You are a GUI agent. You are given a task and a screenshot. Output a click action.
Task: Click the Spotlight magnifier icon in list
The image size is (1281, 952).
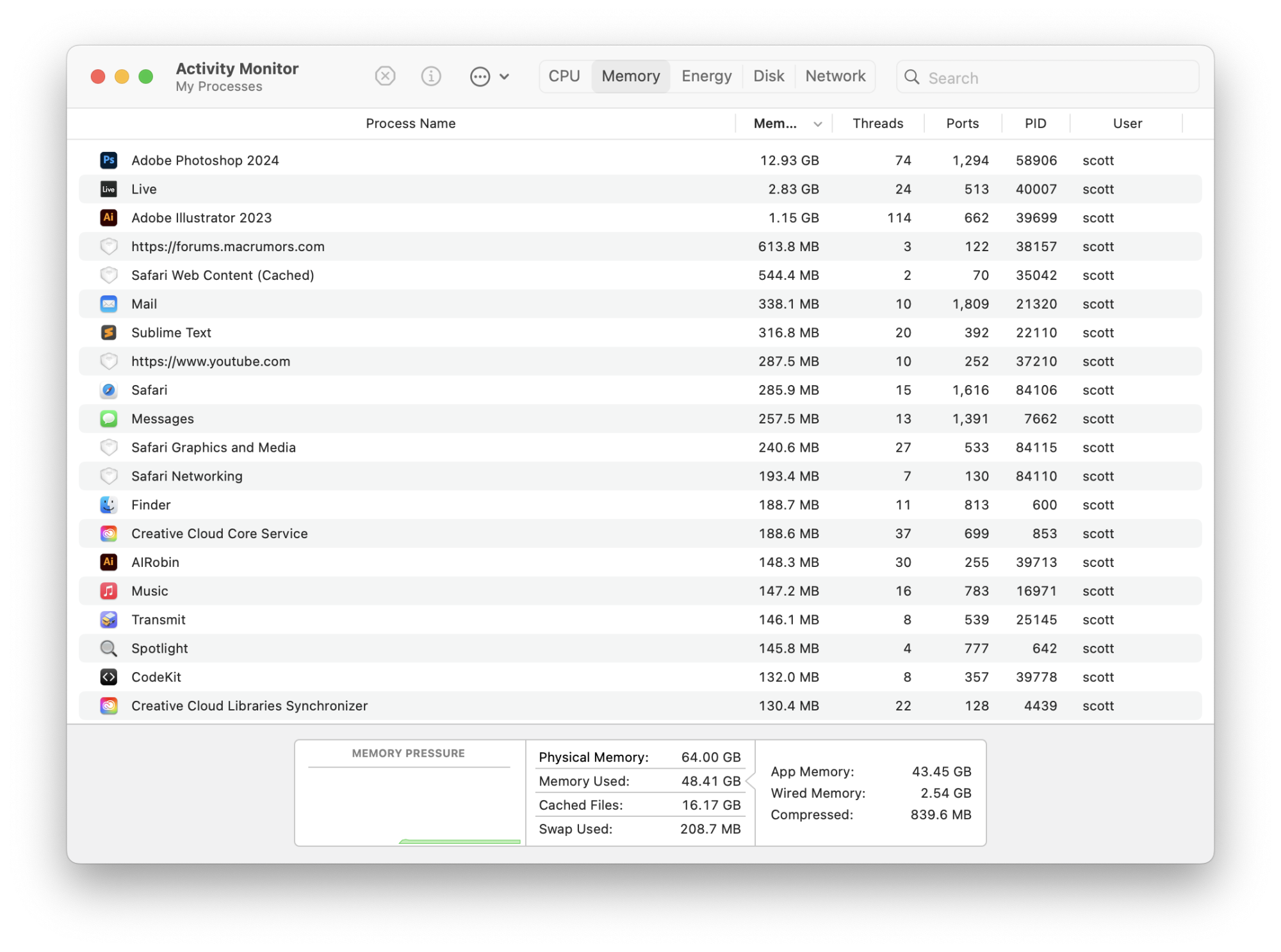[109, 648]
